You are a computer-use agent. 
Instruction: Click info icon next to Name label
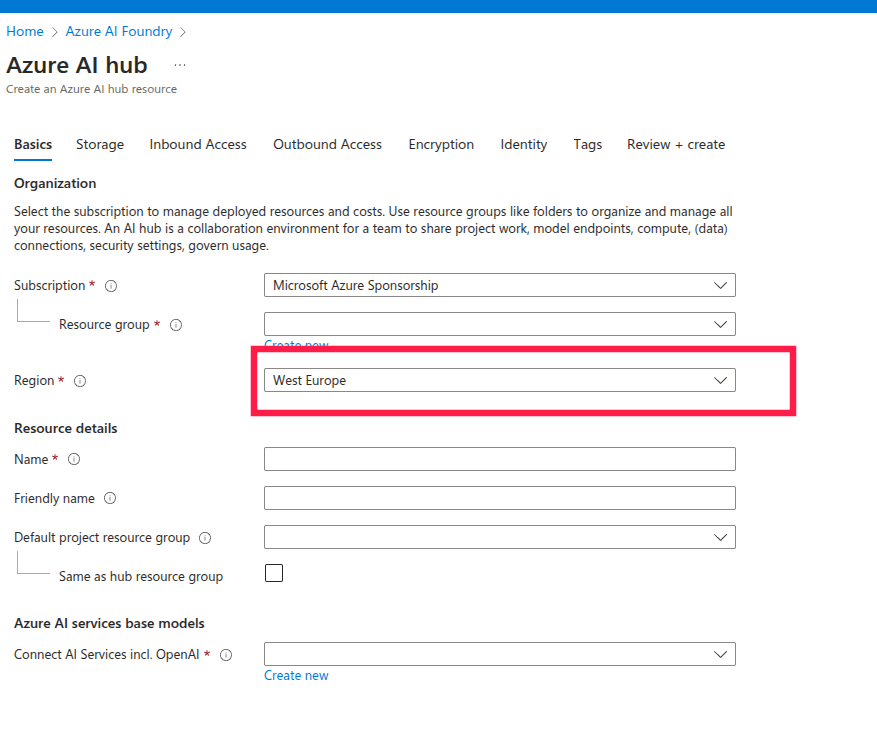pos(73,460)
